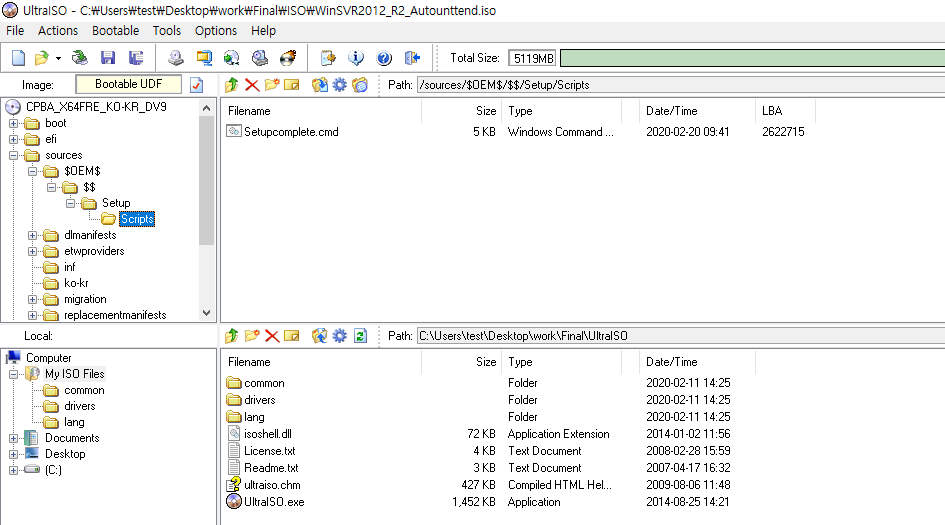The width and height of the screenshot is (945, 525).
Task: Open the Help menu
Action: [263, 31]
